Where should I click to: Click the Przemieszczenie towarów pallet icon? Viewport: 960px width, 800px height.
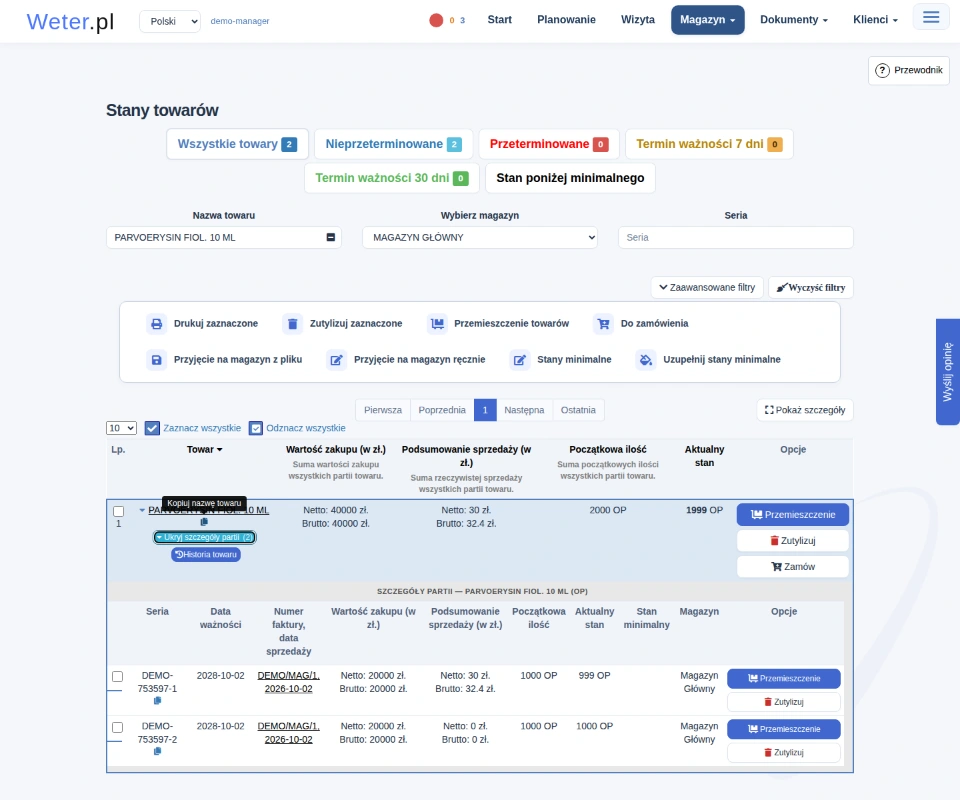(437, 324)
